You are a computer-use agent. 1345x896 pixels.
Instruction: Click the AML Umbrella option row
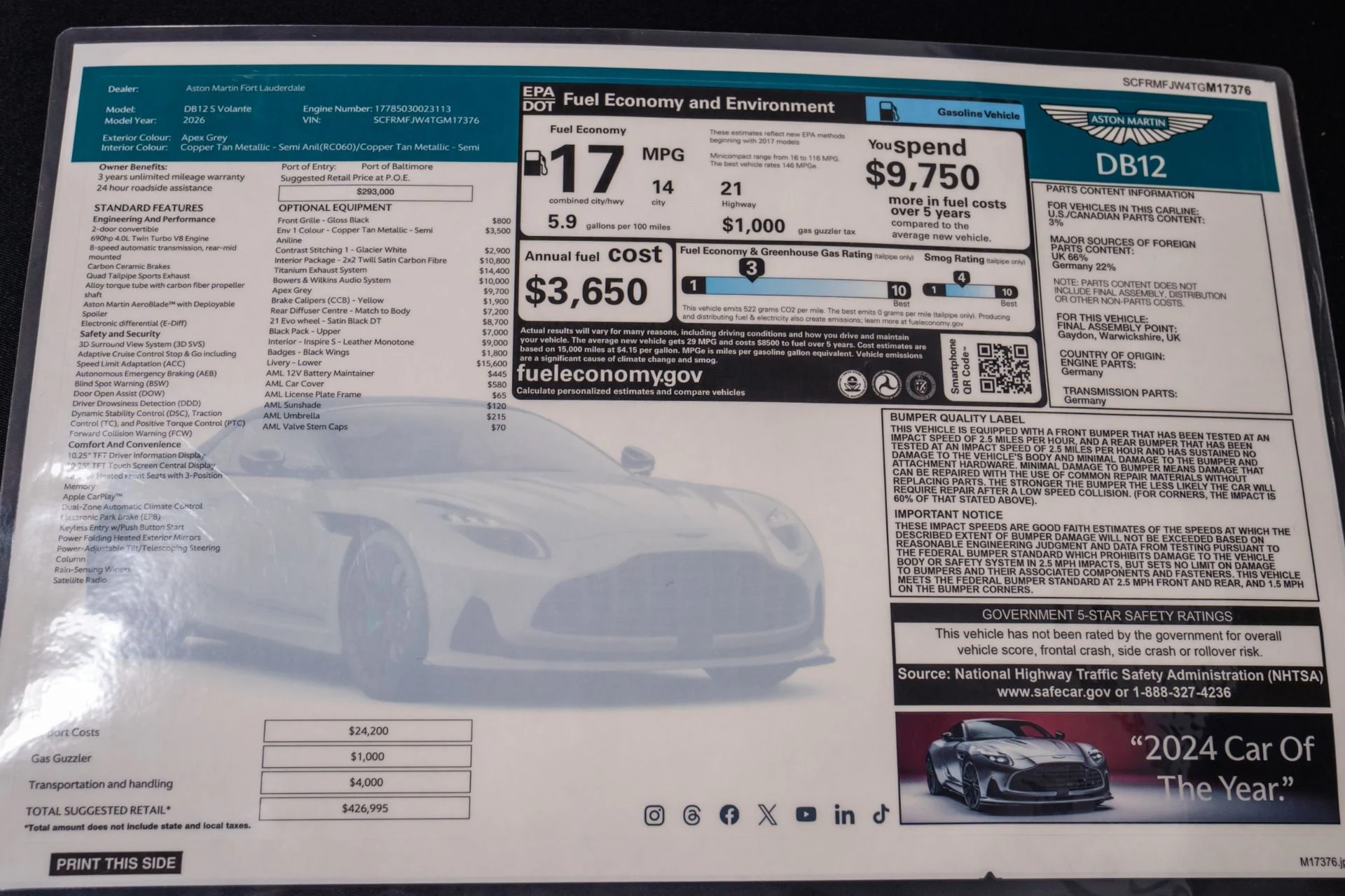point(384,416)
